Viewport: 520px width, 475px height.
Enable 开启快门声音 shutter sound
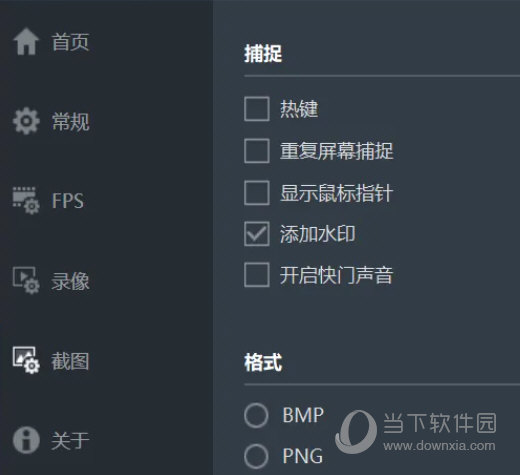(x=257, y=275)
